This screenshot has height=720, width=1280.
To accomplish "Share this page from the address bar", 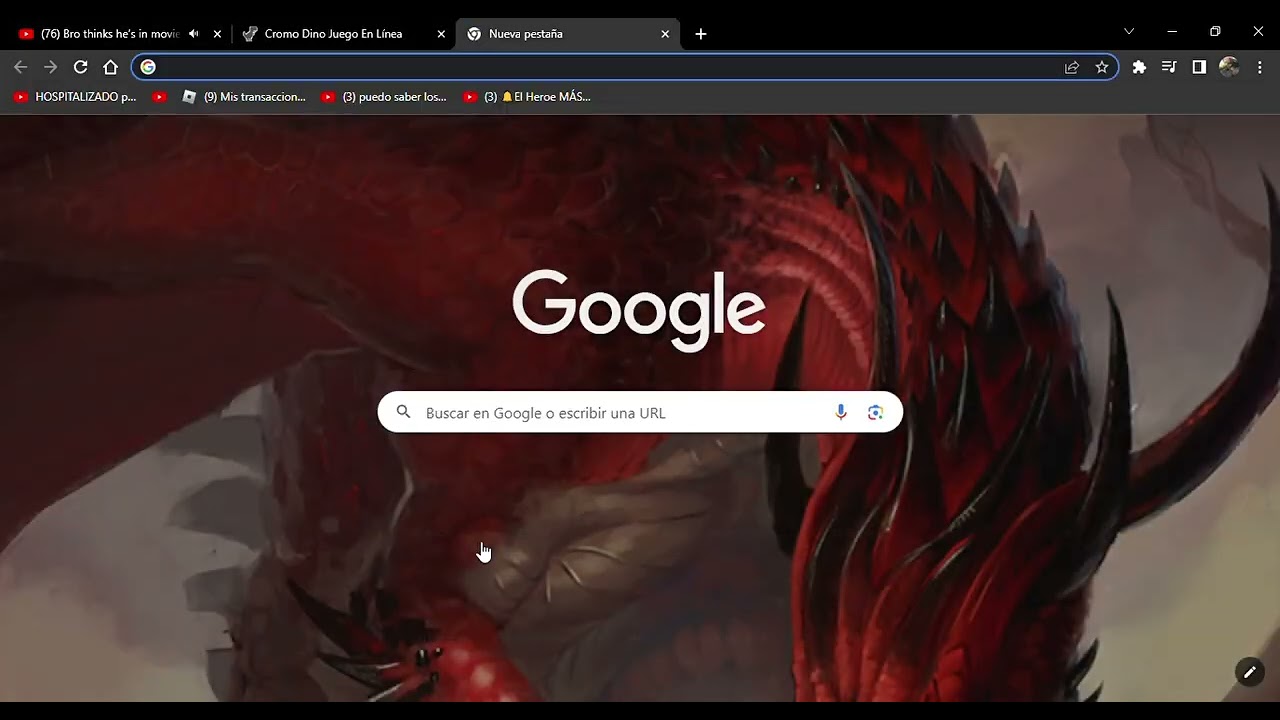I will pyautogui.click(x=1072, y=67).
